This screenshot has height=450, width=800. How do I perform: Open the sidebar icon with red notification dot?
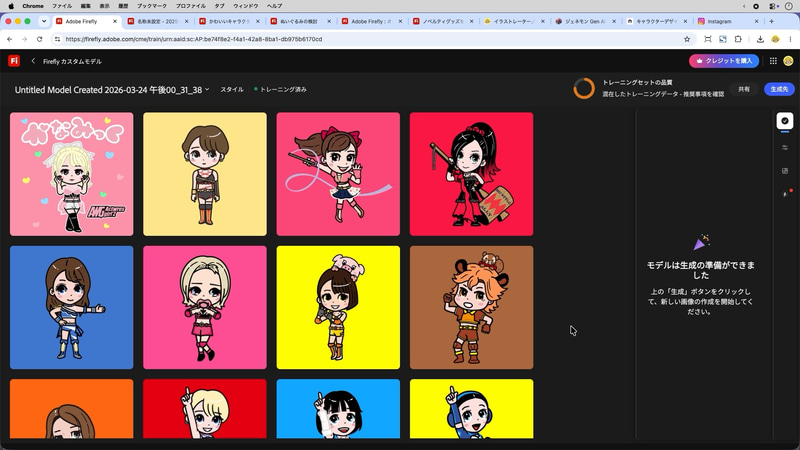(x=786, y=193)
